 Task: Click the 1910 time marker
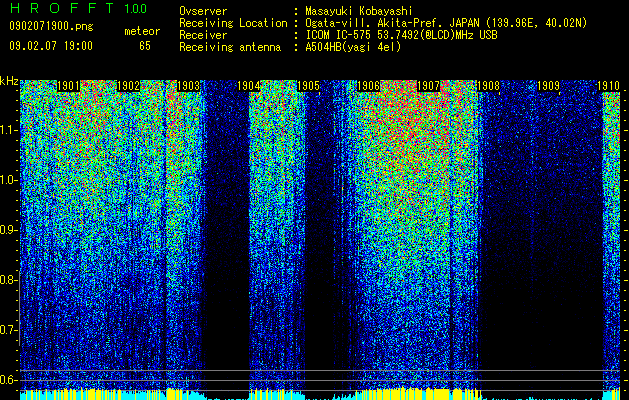609,86
